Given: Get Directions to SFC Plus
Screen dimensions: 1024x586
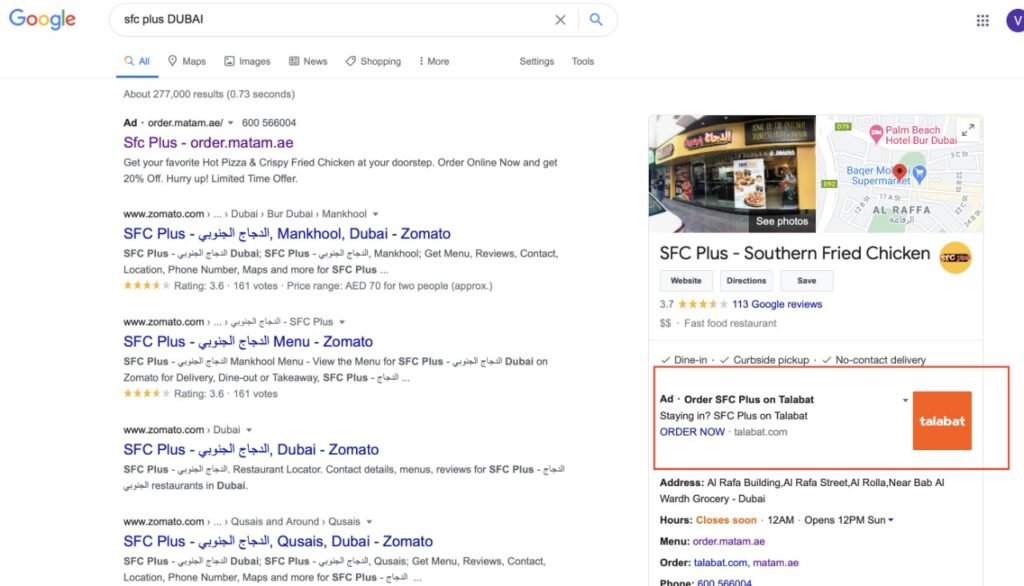Looking at the screenshot, I should pos(746,281).
